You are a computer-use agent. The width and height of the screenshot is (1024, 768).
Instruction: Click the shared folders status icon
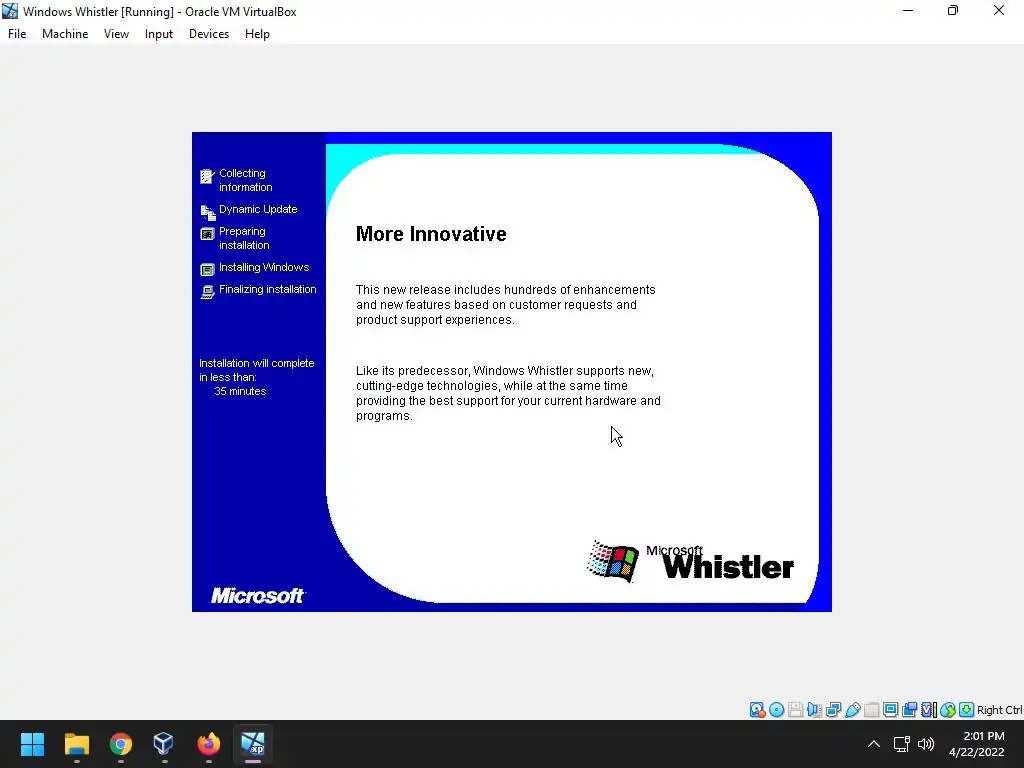871,710
